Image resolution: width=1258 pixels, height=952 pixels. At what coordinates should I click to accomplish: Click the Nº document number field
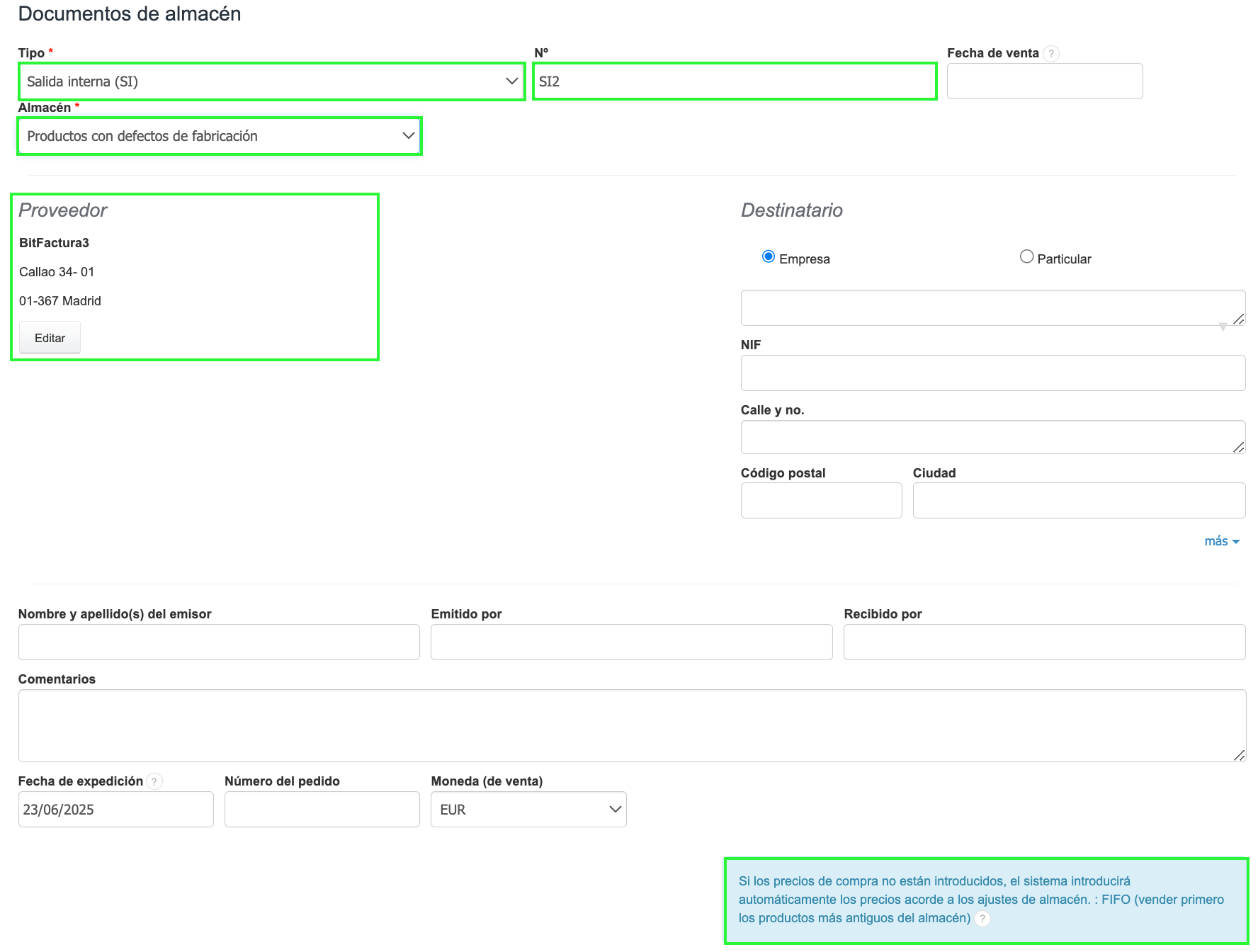tap(735, 81)
